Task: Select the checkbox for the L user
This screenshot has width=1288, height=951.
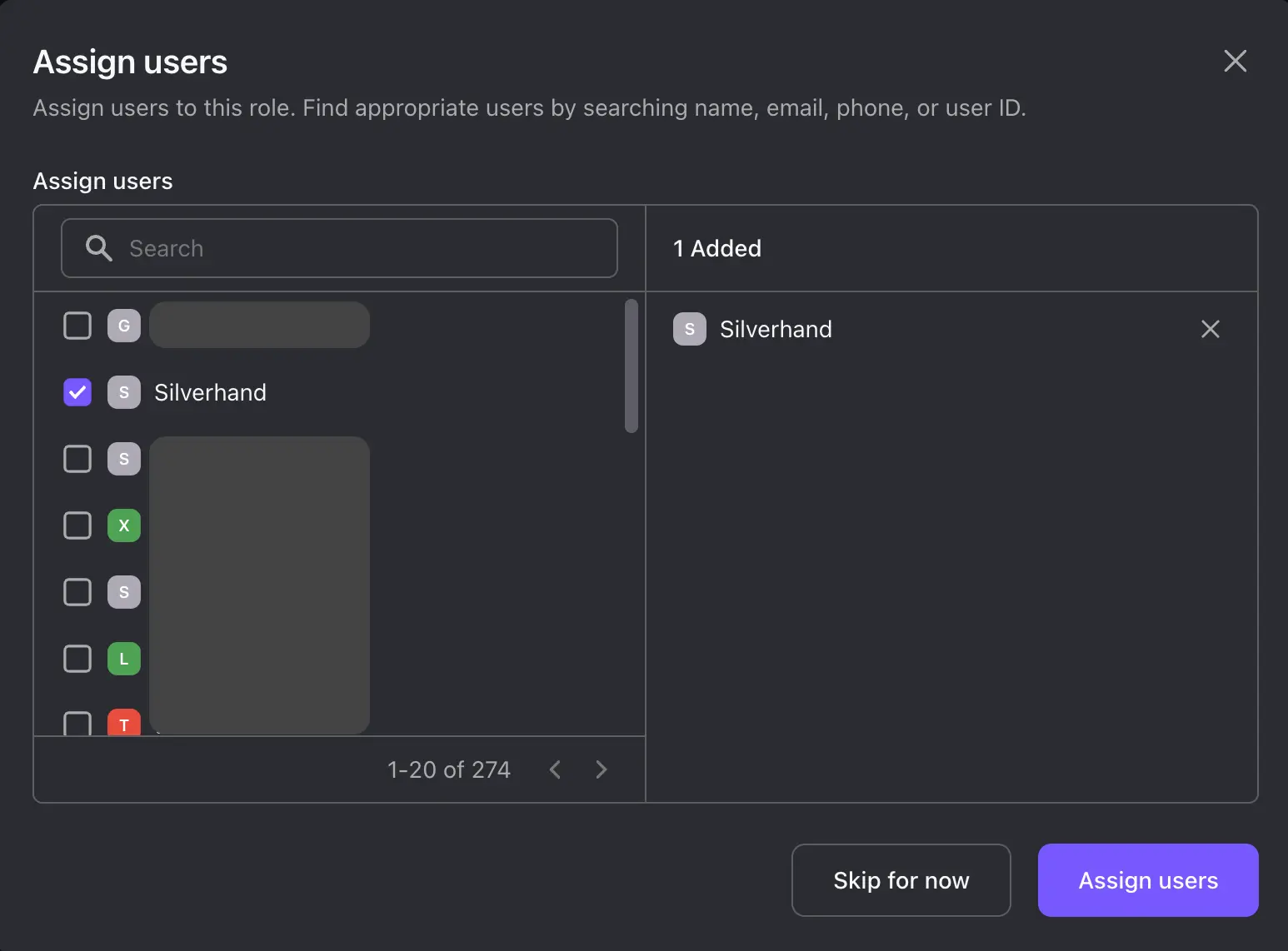Action: coord(77,659)
